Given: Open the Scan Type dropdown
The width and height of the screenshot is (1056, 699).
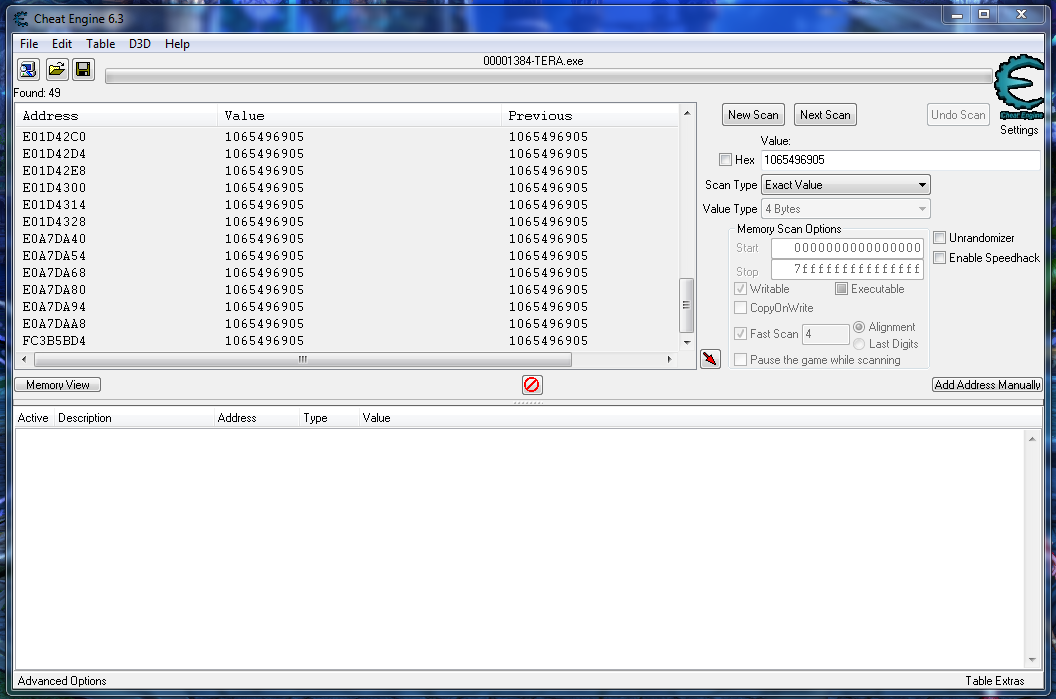Looking at the screenshot, I should [x=845, y=185].
